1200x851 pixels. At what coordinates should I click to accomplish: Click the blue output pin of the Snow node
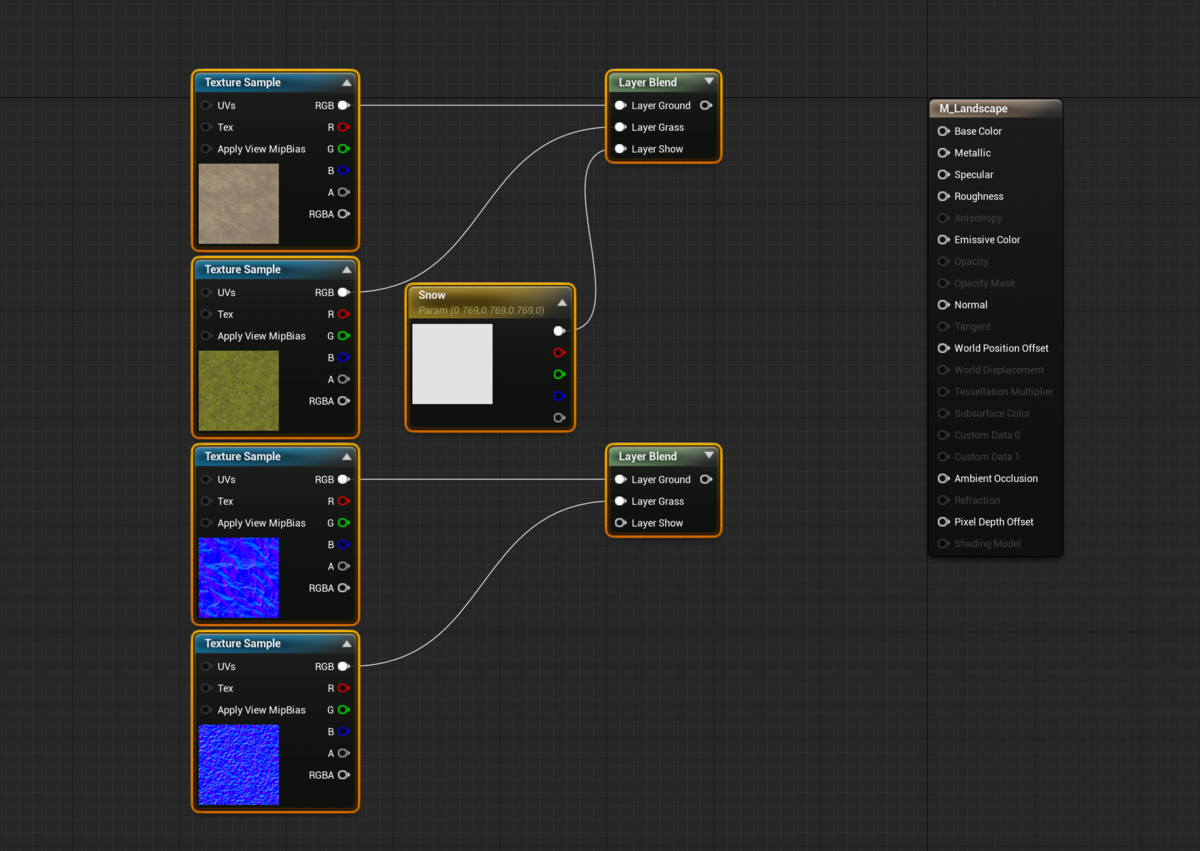[x=559, y=396]
